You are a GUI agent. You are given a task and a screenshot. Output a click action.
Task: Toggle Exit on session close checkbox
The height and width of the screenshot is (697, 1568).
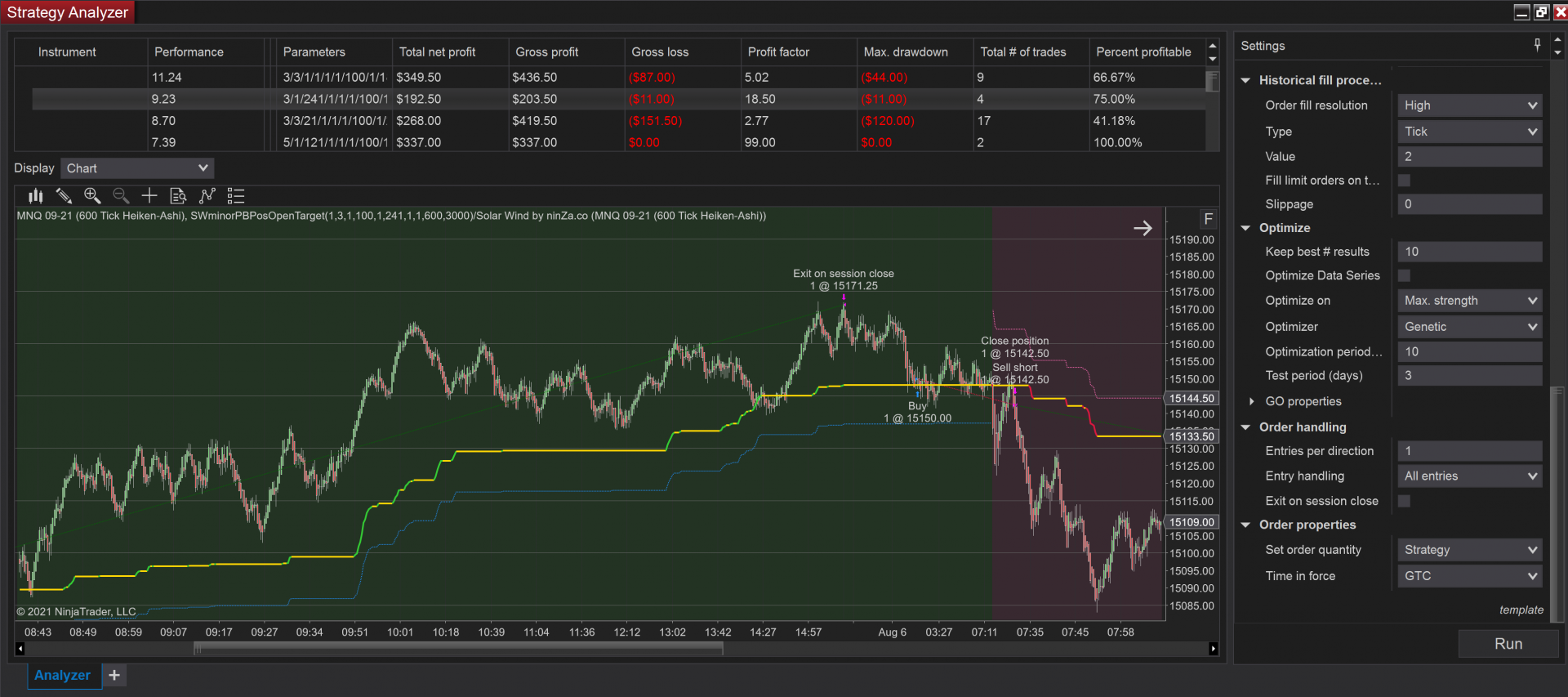1405,501
